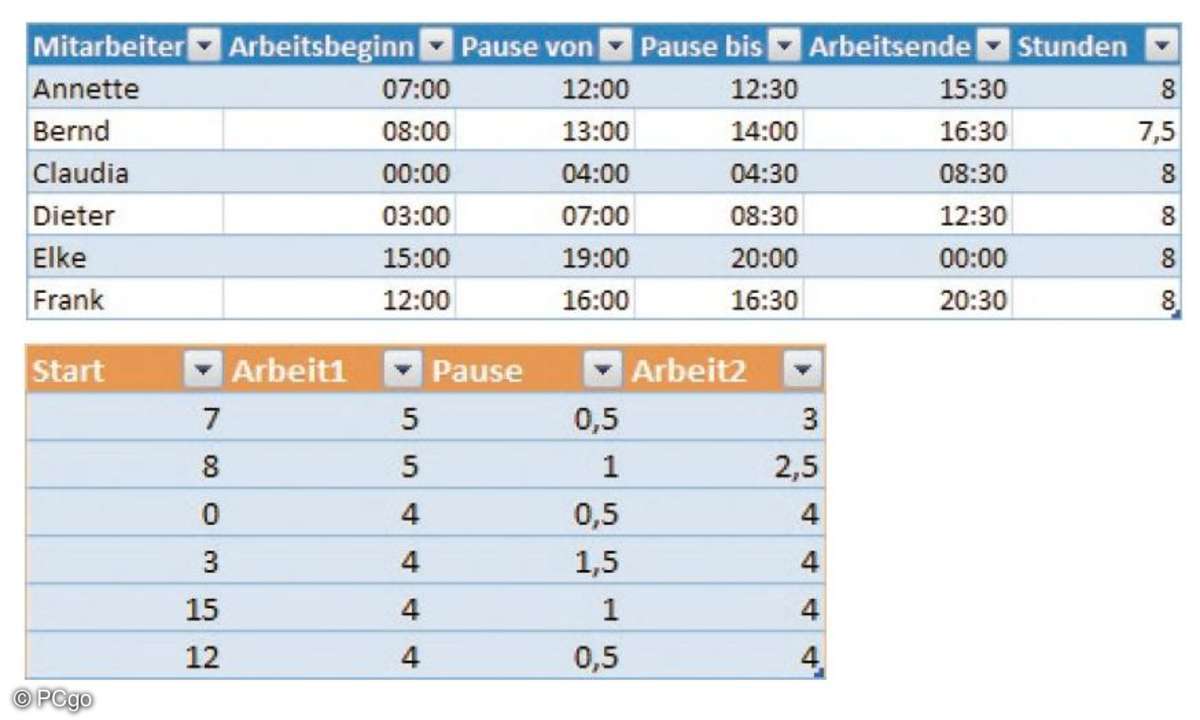The width and height of the screenshot is (1200, 720).
Task: Select Bernd's Stunden cell showing 7,5
Action: tap(1096, 131)
